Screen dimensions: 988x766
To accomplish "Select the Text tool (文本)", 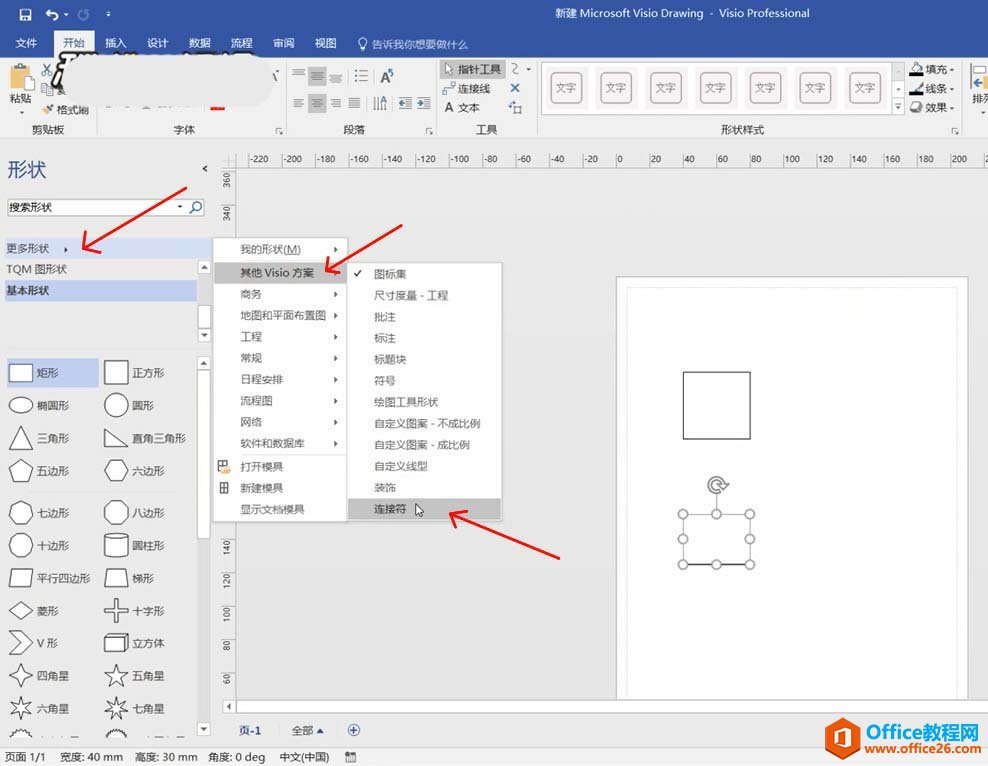I will tap(462, 108).
